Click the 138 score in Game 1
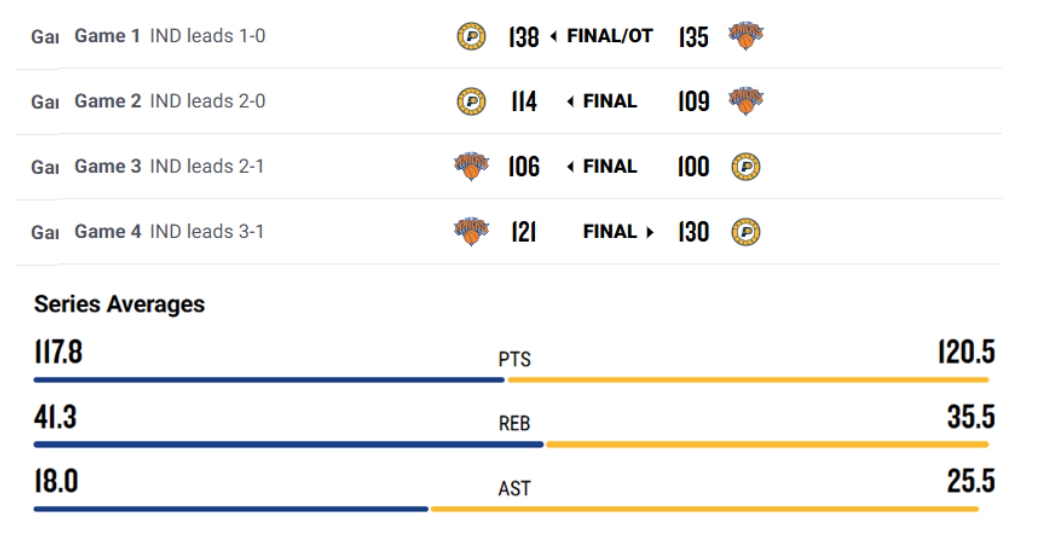Viewport: 1037px width, 533px height. tap(524, 36)
